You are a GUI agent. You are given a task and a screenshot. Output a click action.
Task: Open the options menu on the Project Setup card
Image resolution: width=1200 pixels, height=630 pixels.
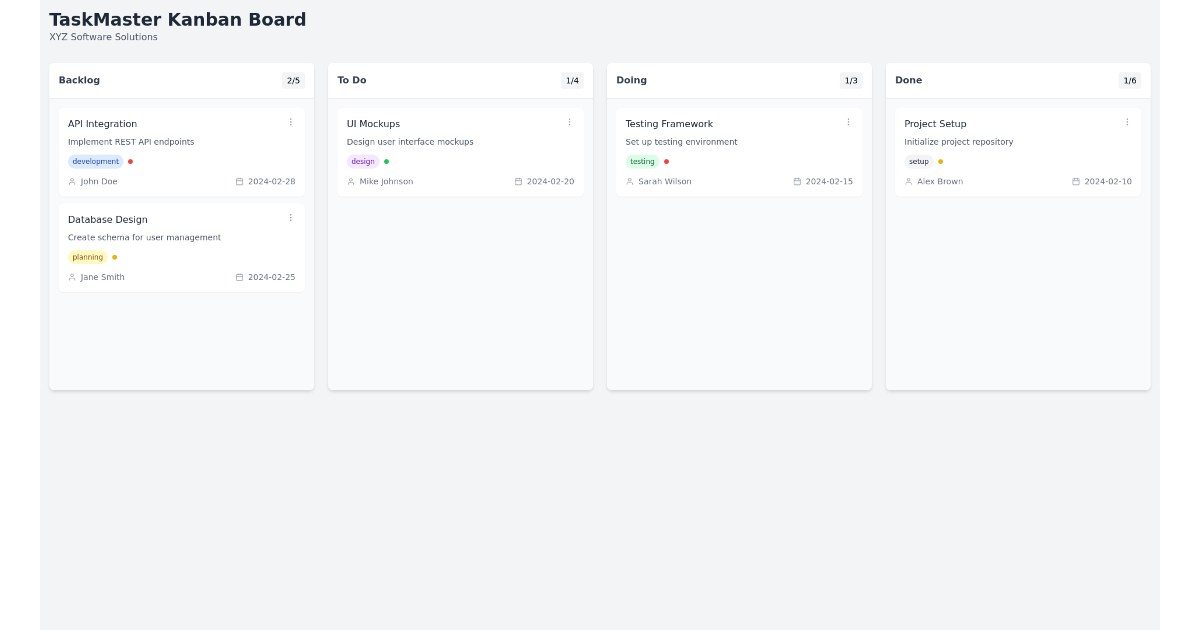1128,121
